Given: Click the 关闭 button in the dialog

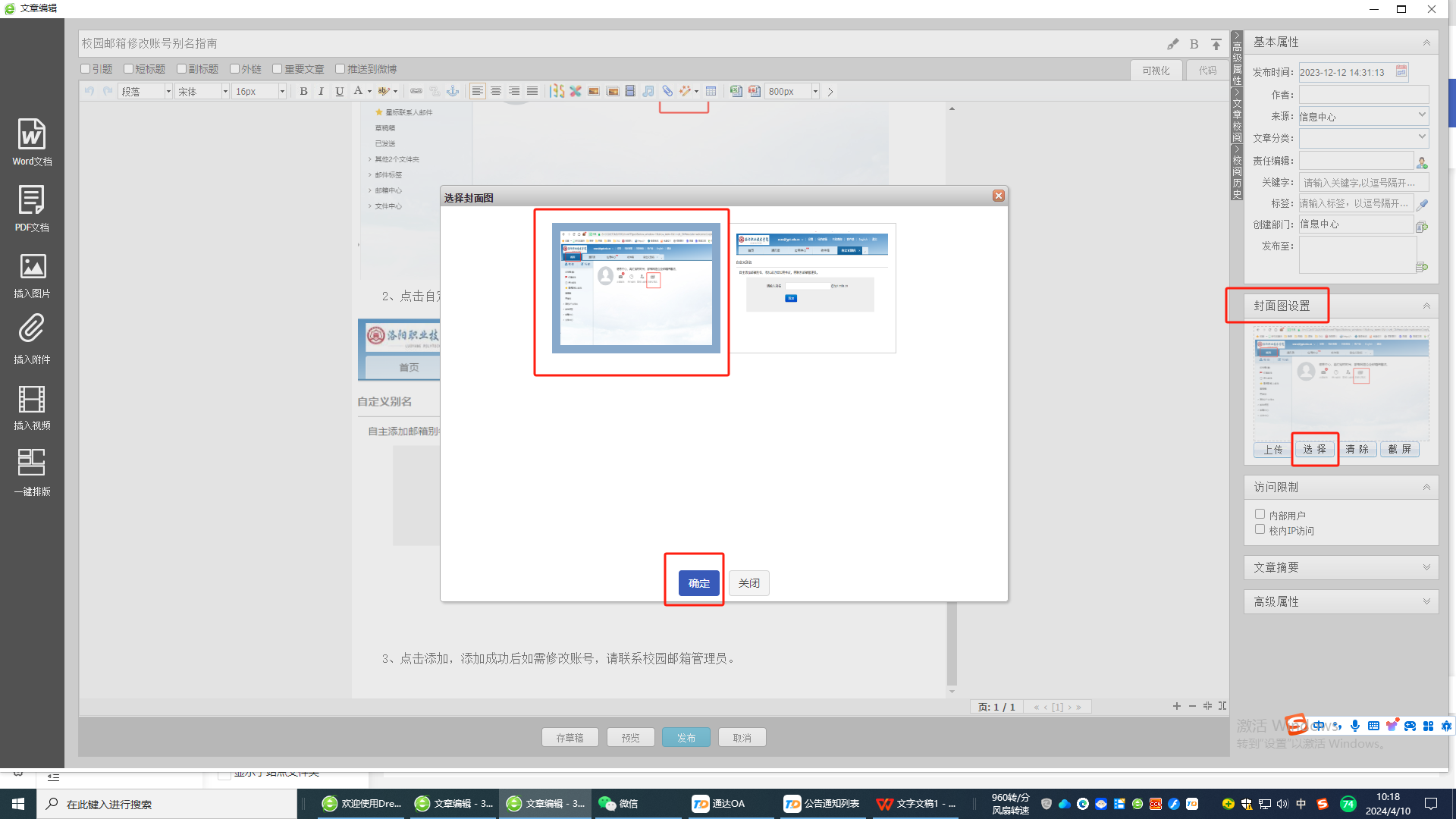Looking at the screenshot, I should (748, 583).
